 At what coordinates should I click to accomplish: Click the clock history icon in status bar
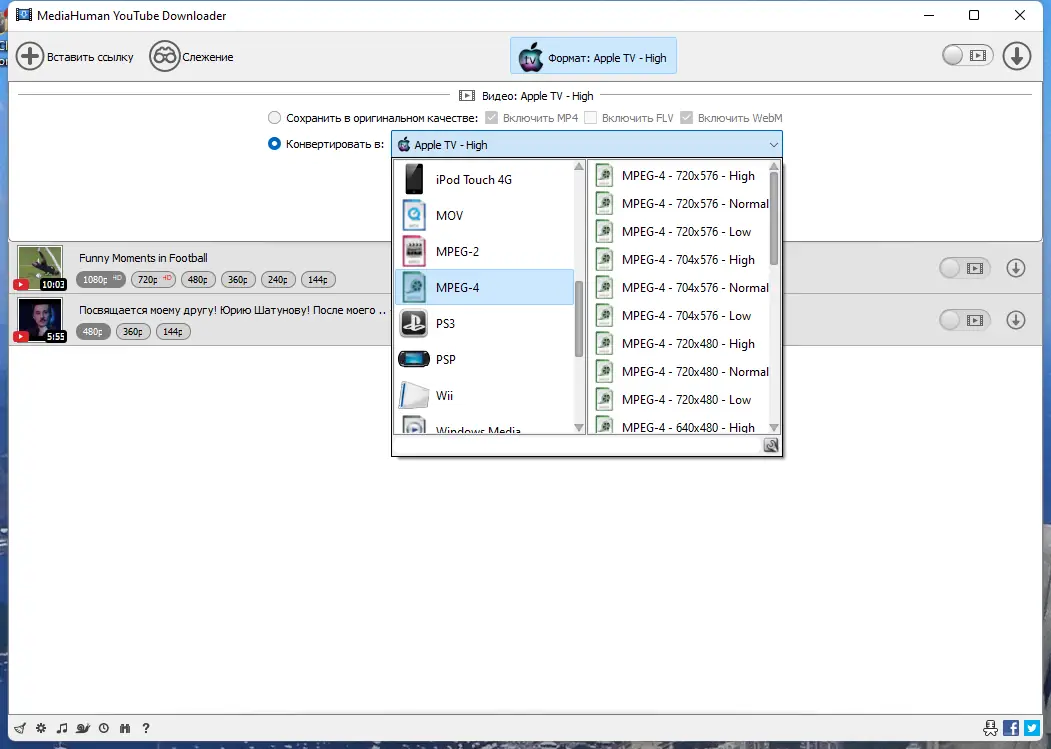[x=104, y=728]
